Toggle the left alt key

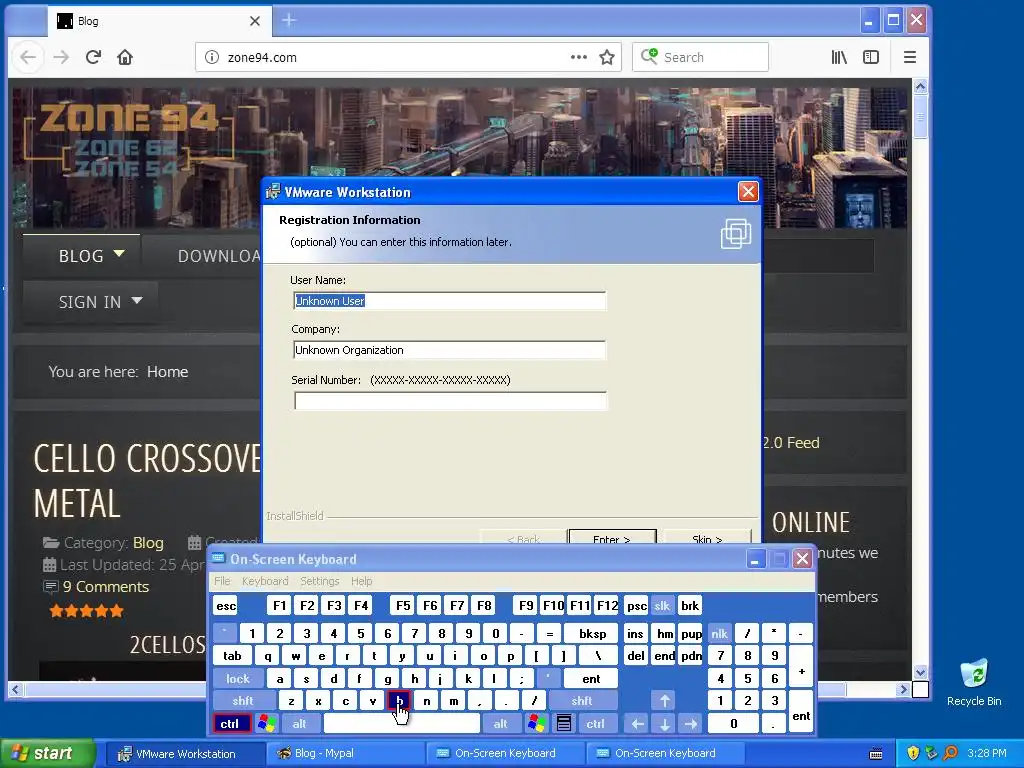click(299, 724)
